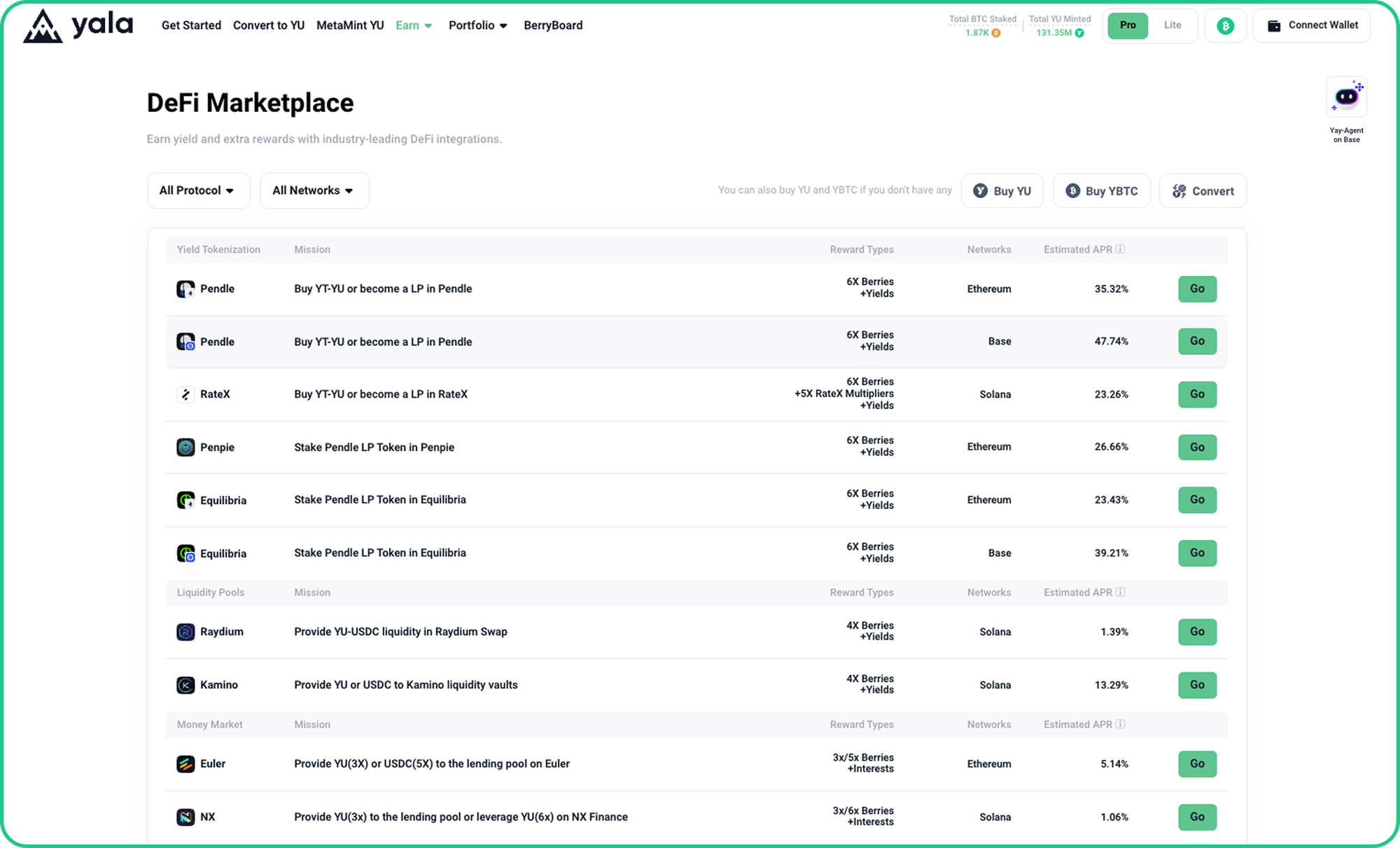Click Go for the Kamino row
1400x848 pixels.
click(x=1197, y=685)
